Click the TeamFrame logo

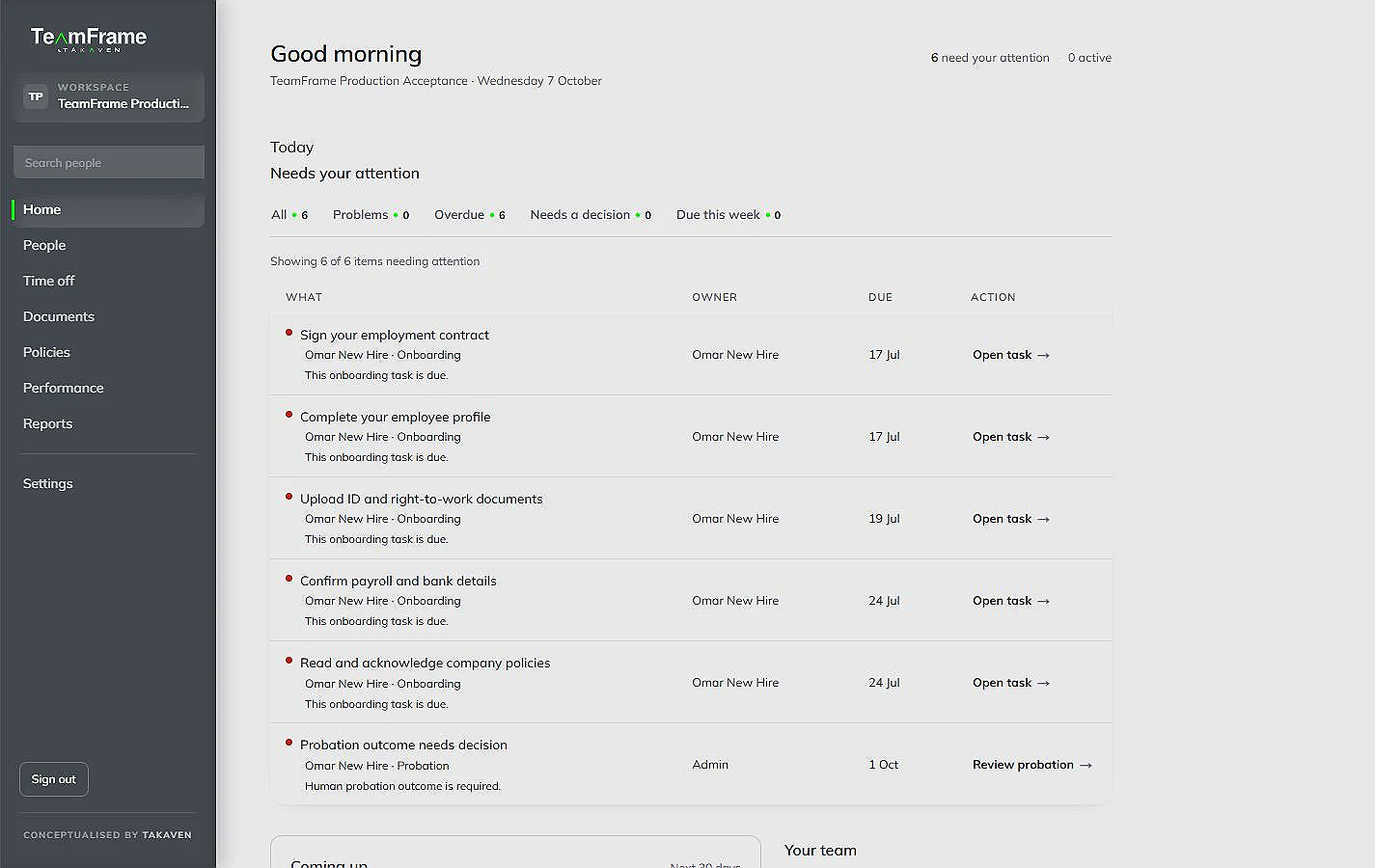[x=89, y=39]
